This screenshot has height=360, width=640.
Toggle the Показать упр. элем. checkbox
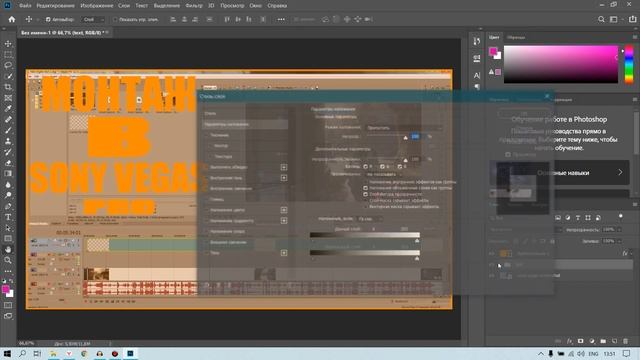point(115,19)
